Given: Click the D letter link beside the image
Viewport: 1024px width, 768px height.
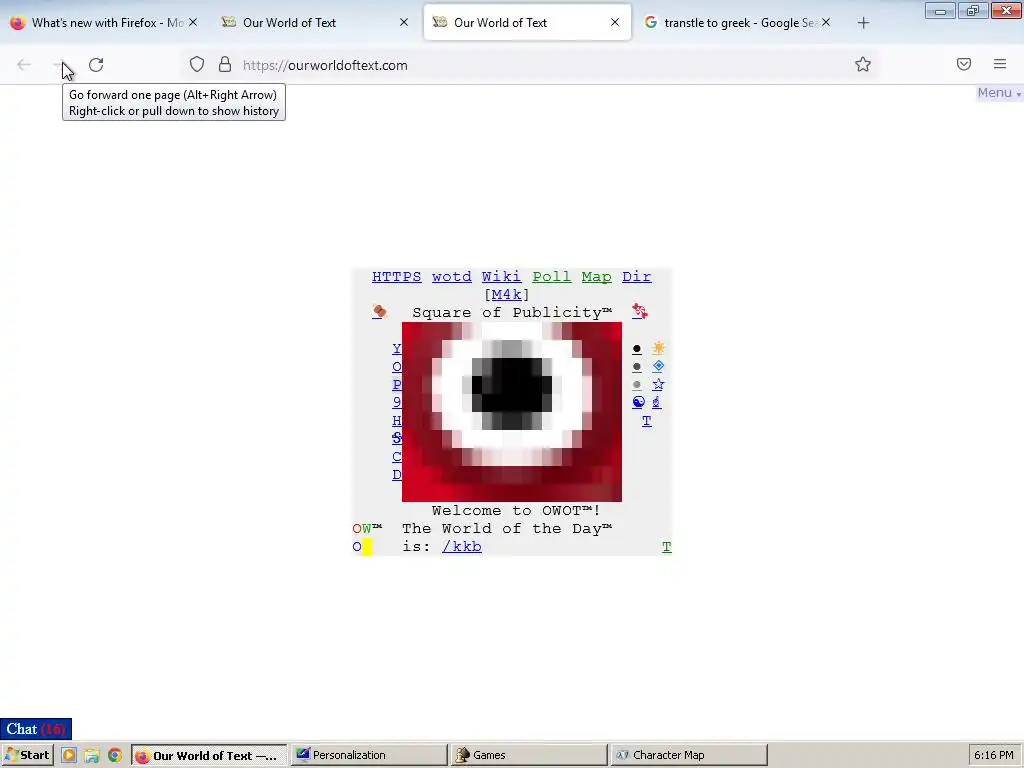Looking at the screenshot, I should point(396,475).
